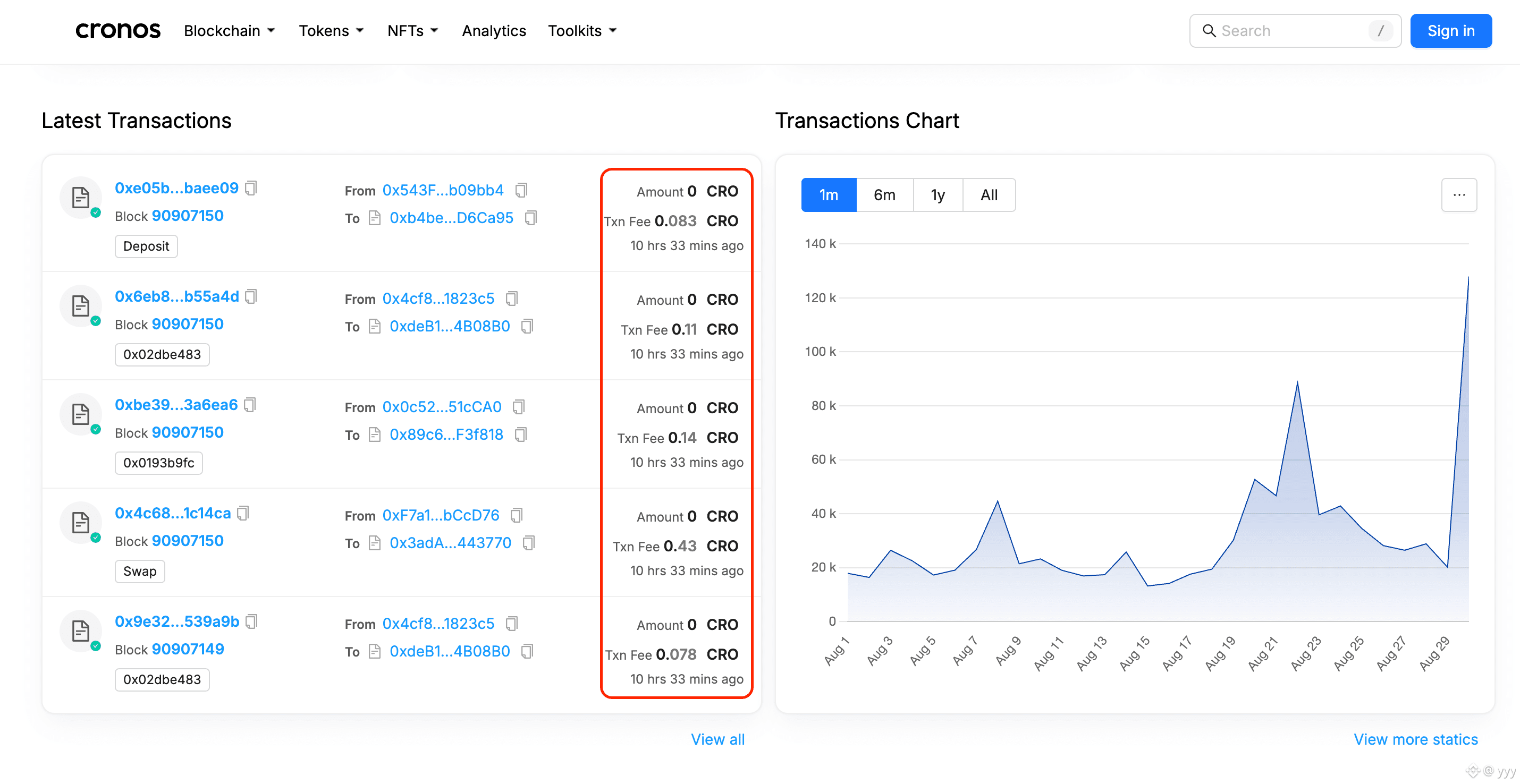Image resolution: width=1520 pixels, height=784 pixels.
Task: Copy transaction hash 0x4c68...1c14ca
Action: [x=242, y=513]
